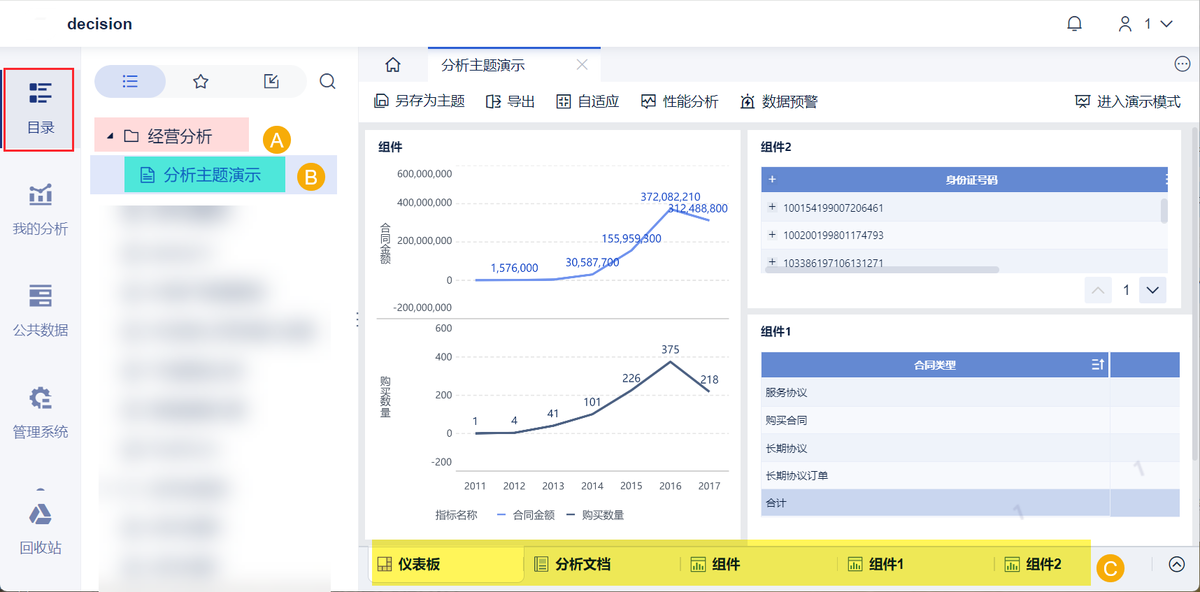Viewport: 1200px width, 592px height.
Task: Open 我的分析 in the sidebar
Action: 40,210
